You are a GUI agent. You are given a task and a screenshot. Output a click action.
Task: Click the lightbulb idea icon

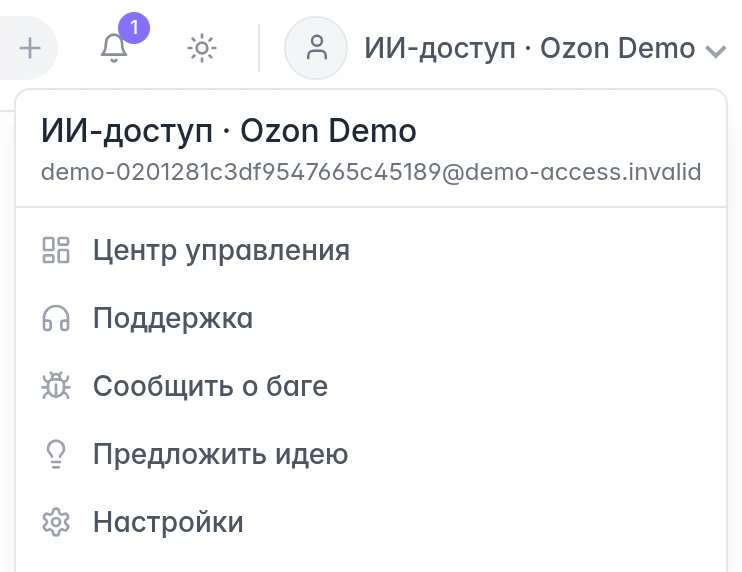[56, 454]
